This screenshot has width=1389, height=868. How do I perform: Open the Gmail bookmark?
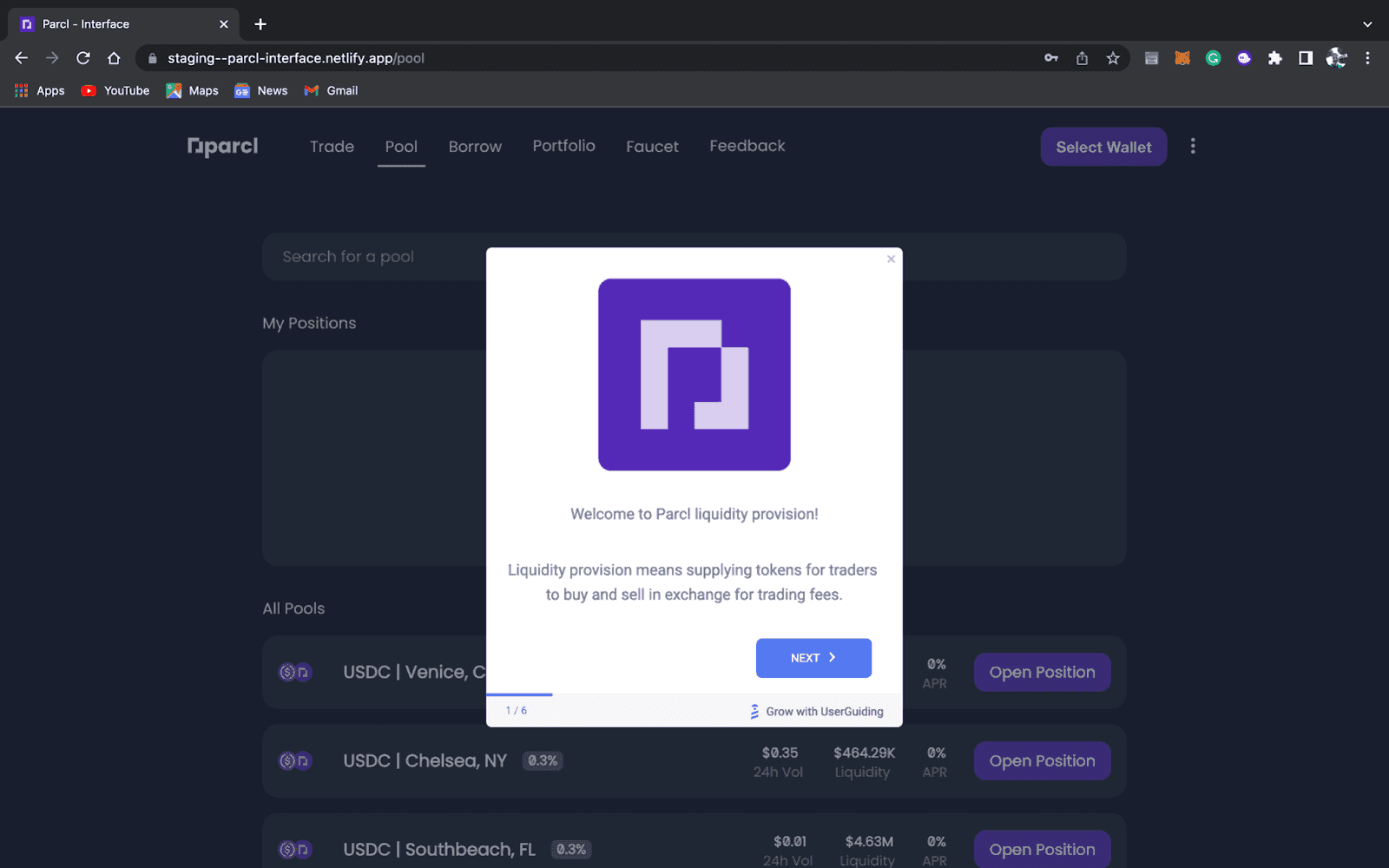pyautogui.click(x=331, y=90)
